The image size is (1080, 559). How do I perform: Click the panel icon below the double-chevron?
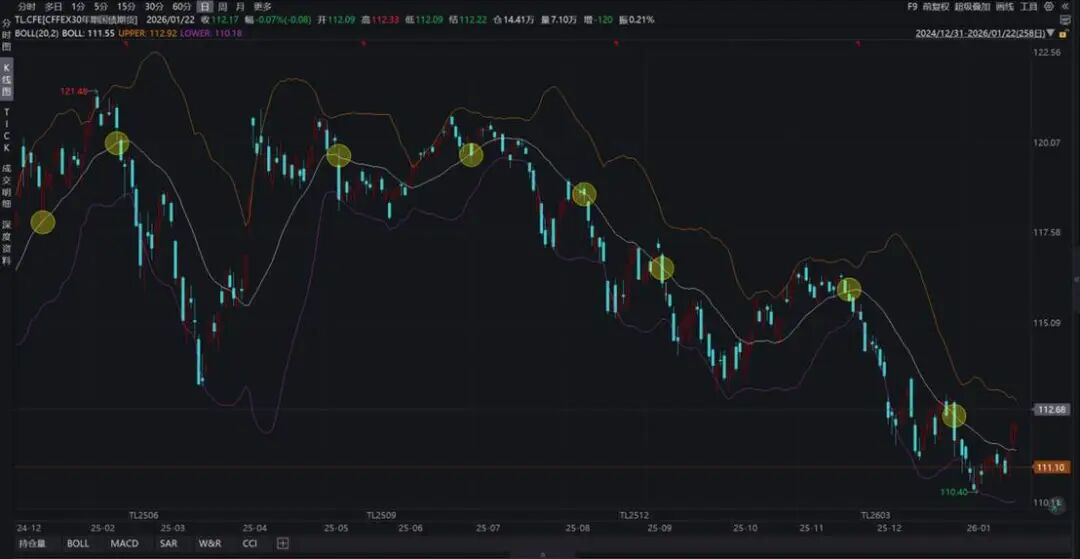(1066, 20)
